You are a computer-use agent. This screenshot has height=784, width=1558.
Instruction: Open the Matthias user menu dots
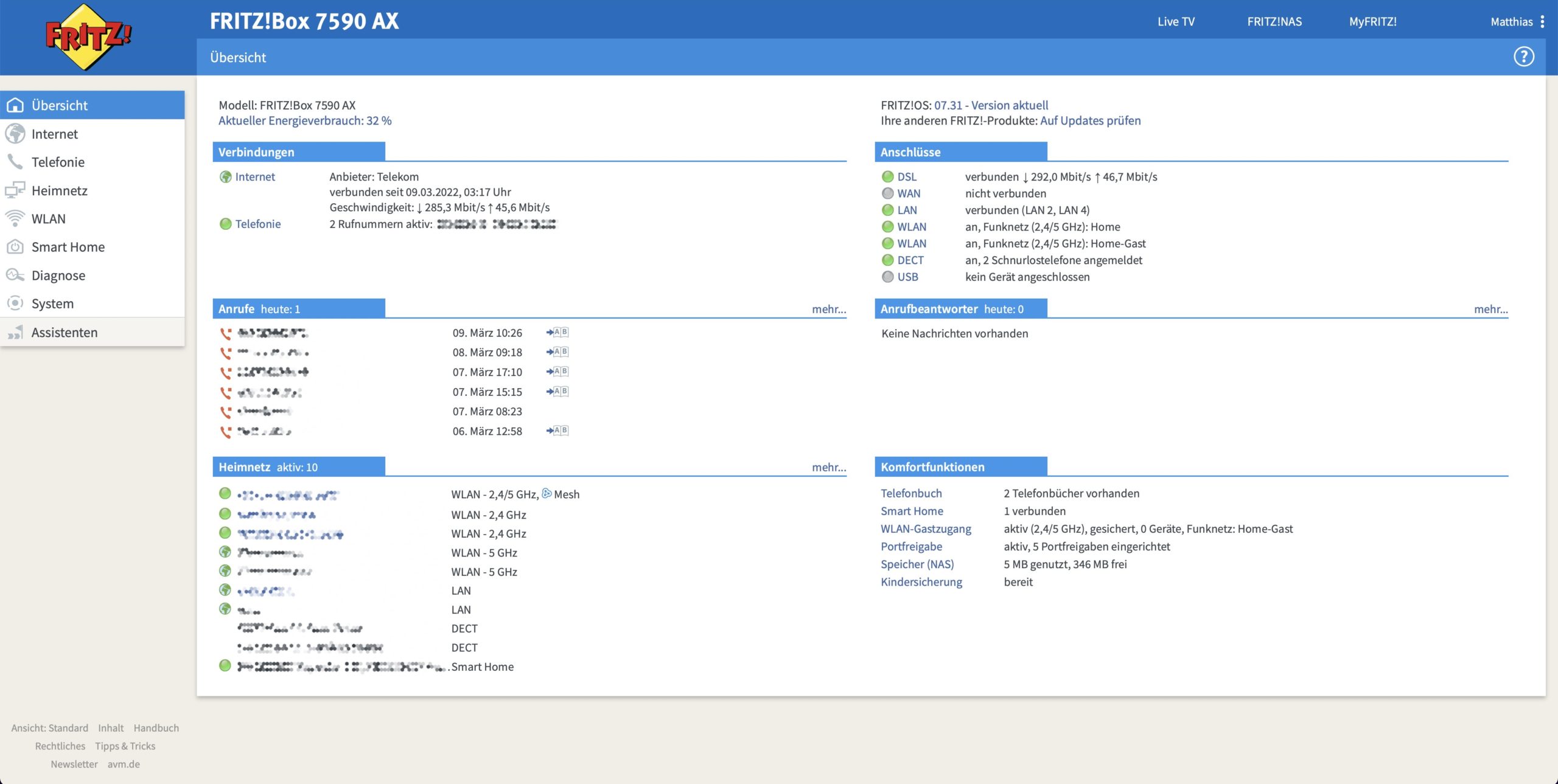tap(1542, 22)
